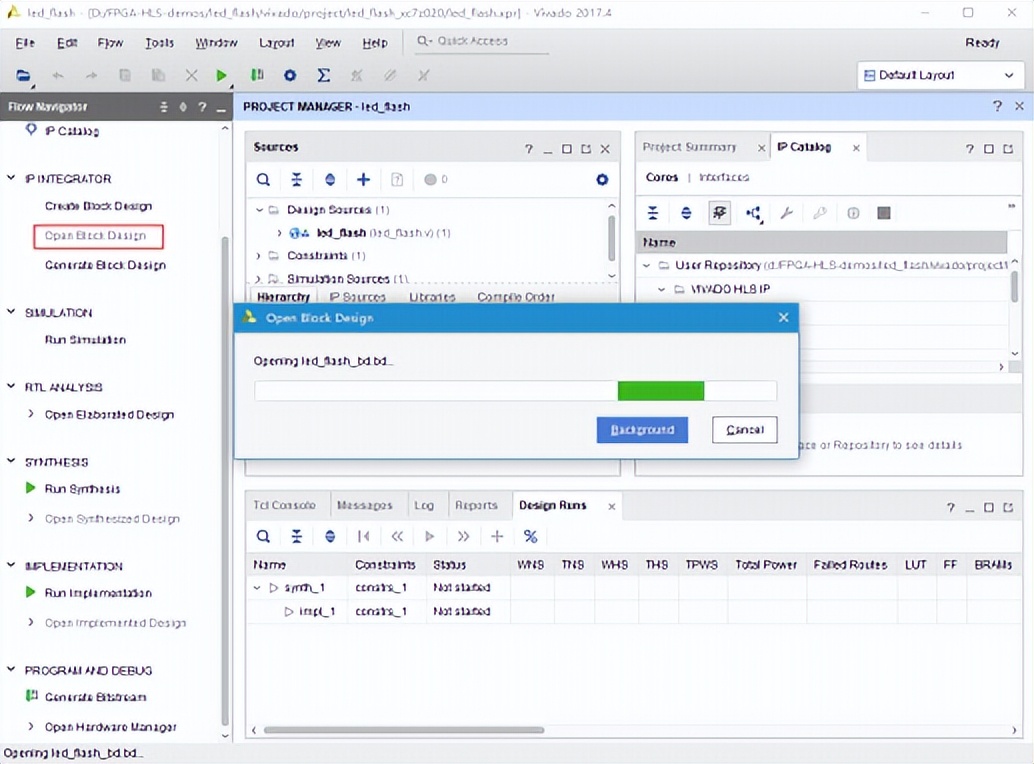Click the Generate Bitstream toolbar icon
1034x764 pixels.
click(x=257, y=75)
